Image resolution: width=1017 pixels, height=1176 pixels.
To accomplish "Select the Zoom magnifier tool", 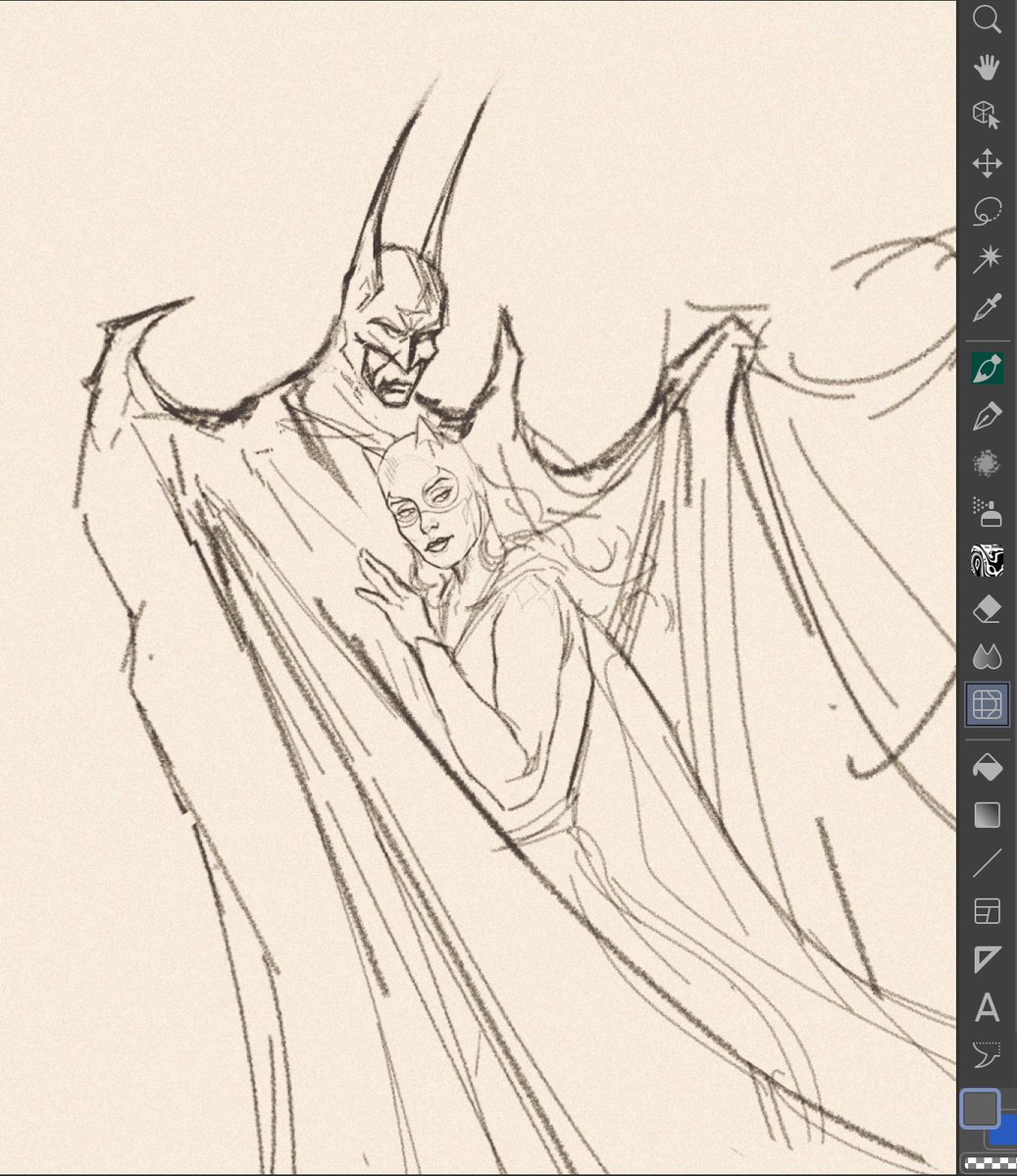I will point(987,20).
